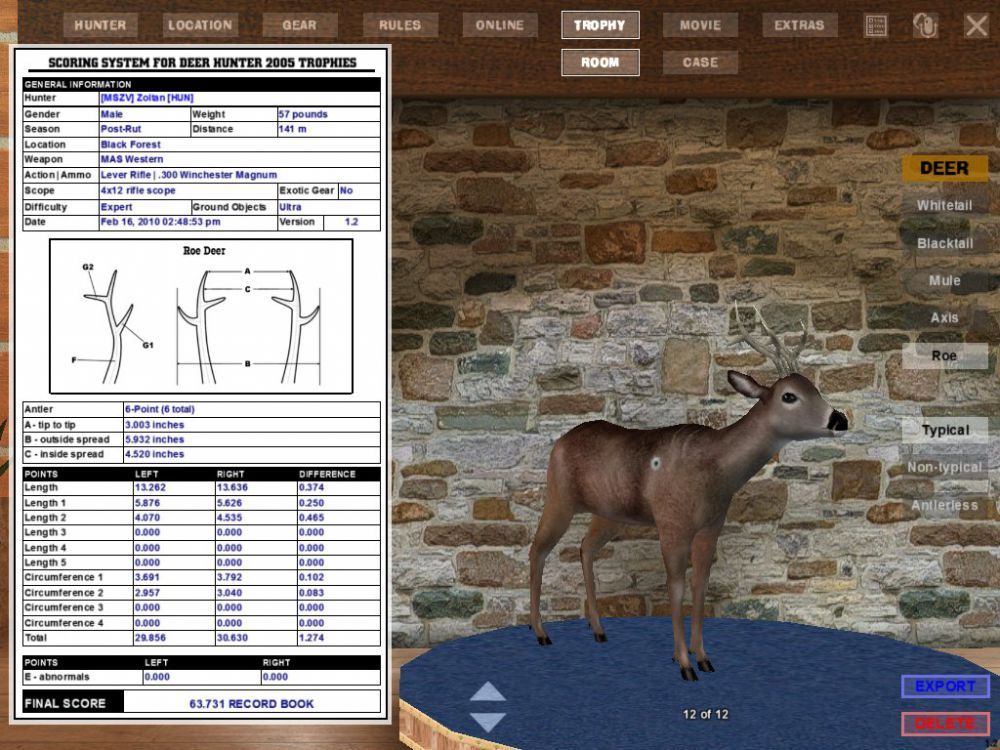
Task: Go to previous trophy with up arrow
Action: point(488,691)
